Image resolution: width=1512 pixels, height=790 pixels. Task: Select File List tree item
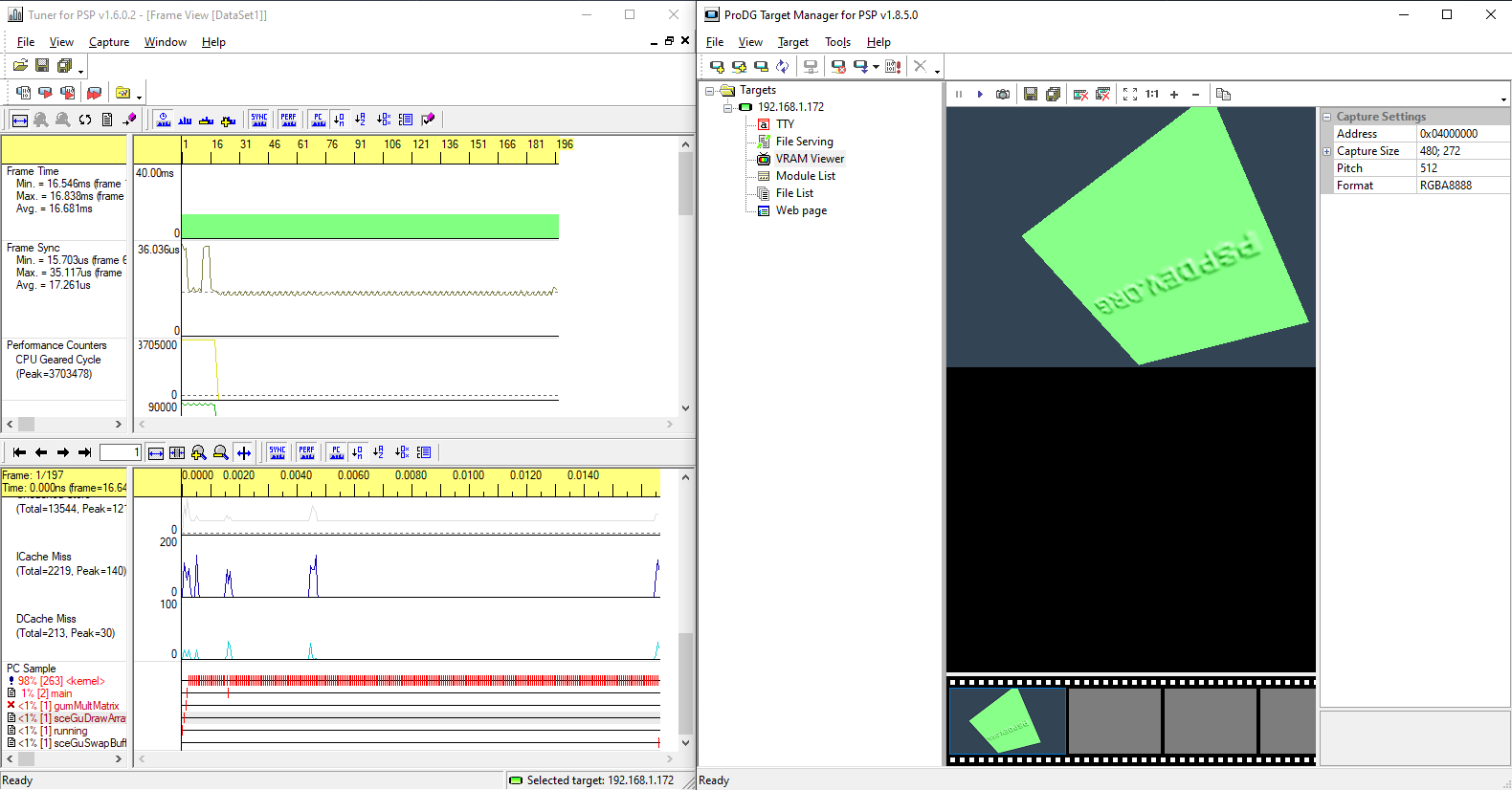click(795, 193)
